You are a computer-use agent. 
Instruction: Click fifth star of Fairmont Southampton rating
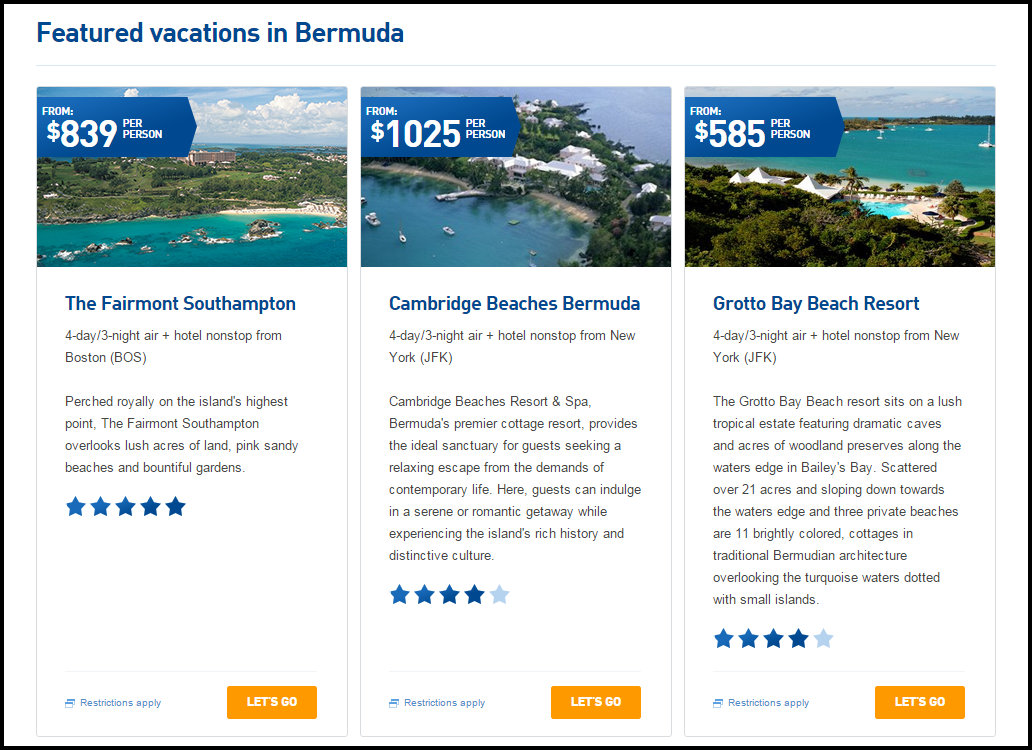(176, 507)
